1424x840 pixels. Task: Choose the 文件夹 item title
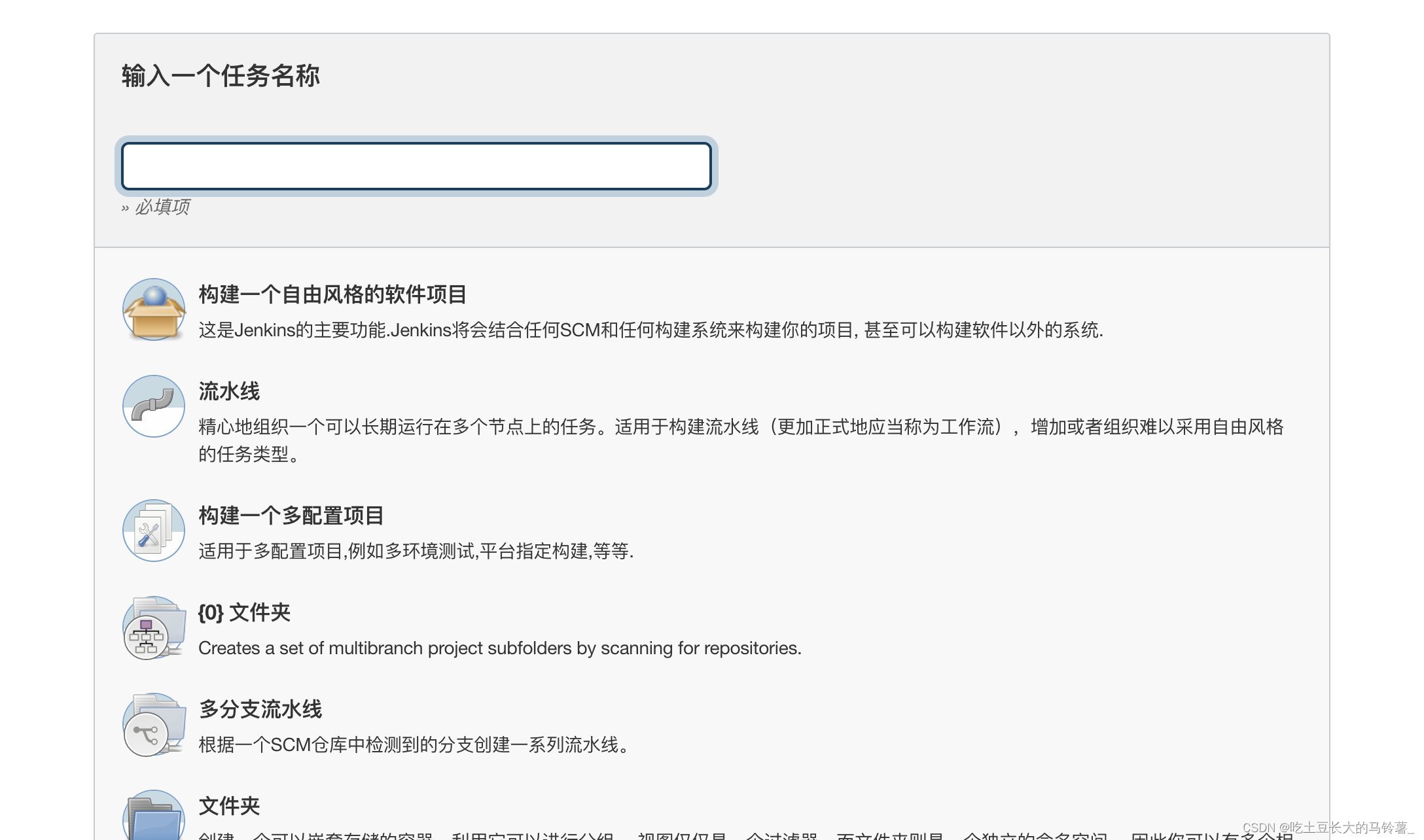click(x=229, y=806)
